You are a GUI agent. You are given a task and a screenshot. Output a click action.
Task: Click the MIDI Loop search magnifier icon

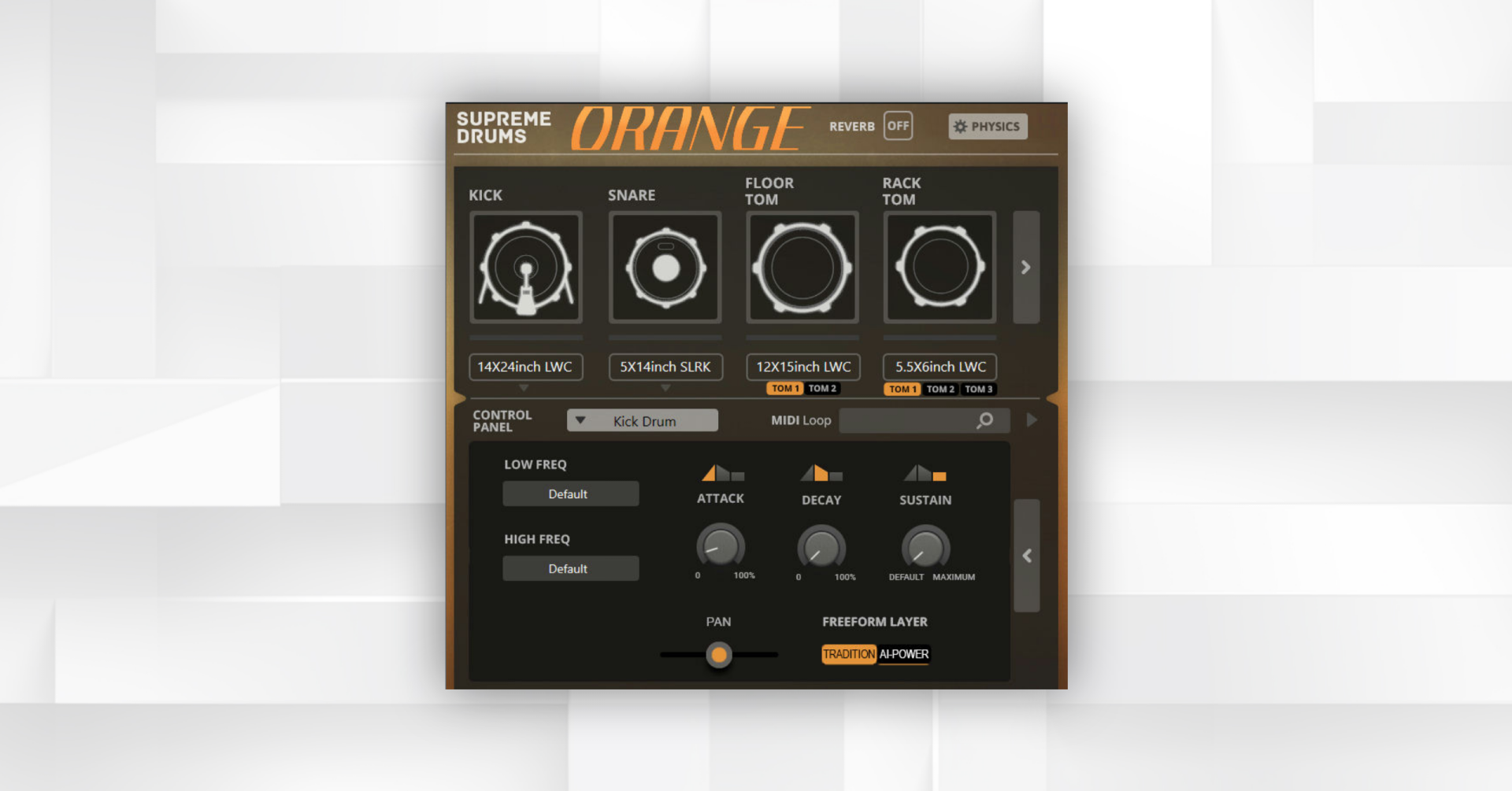click(x=984, y=420)
